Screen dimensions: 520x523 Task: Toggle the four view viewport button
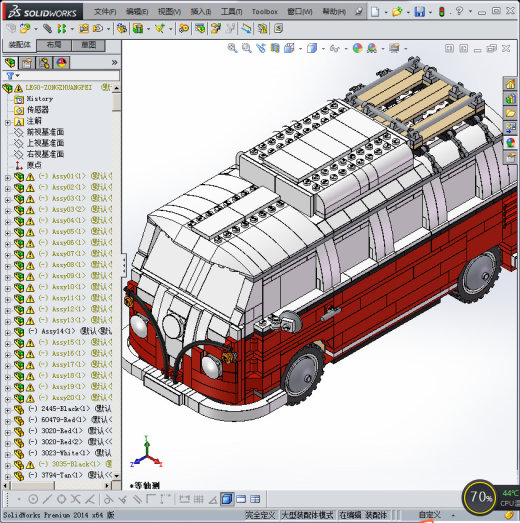click(x=255, y=499)
